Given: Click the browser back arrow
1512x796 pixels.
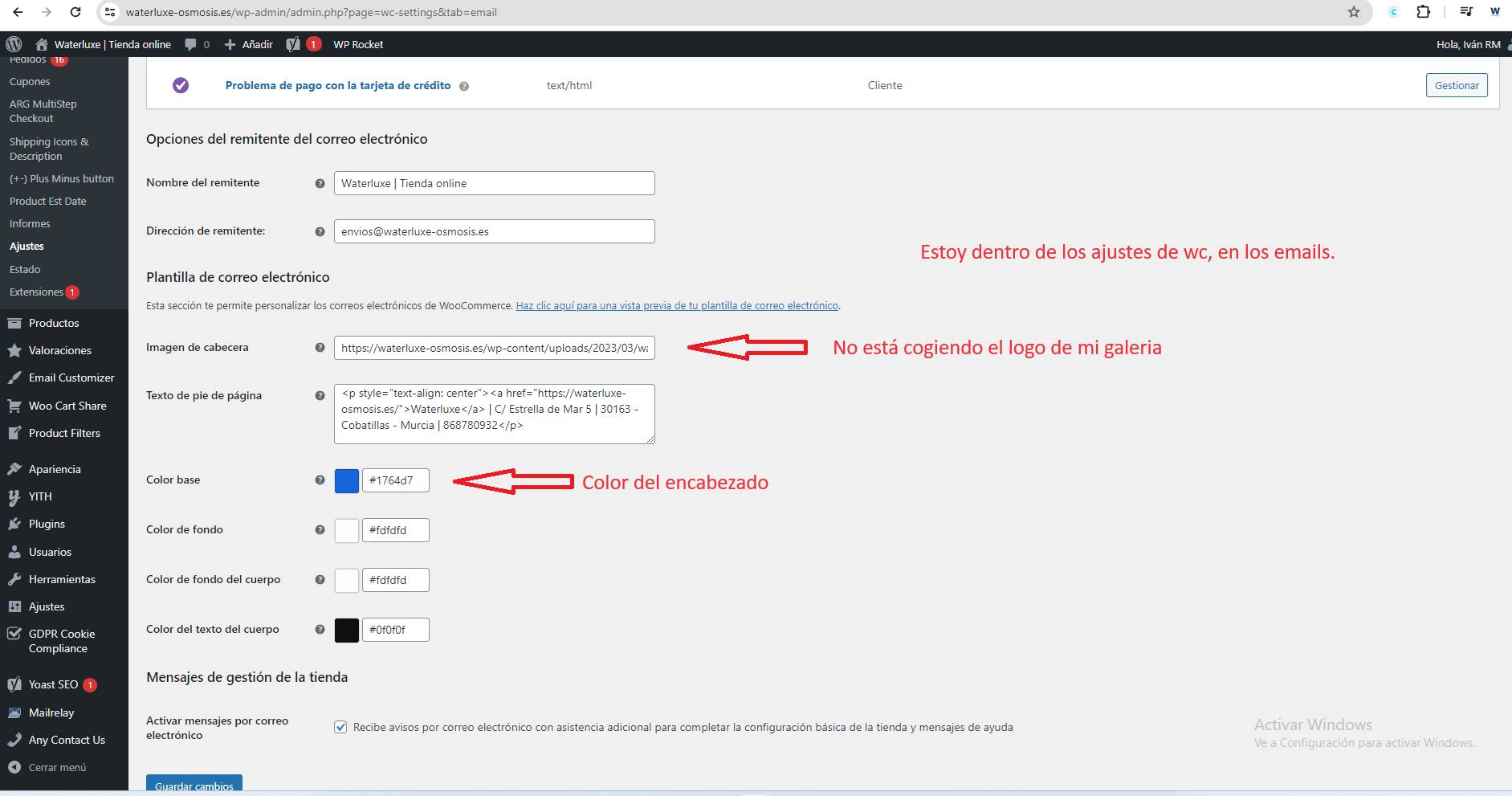Looking at the screenshot, I should 18,12.
